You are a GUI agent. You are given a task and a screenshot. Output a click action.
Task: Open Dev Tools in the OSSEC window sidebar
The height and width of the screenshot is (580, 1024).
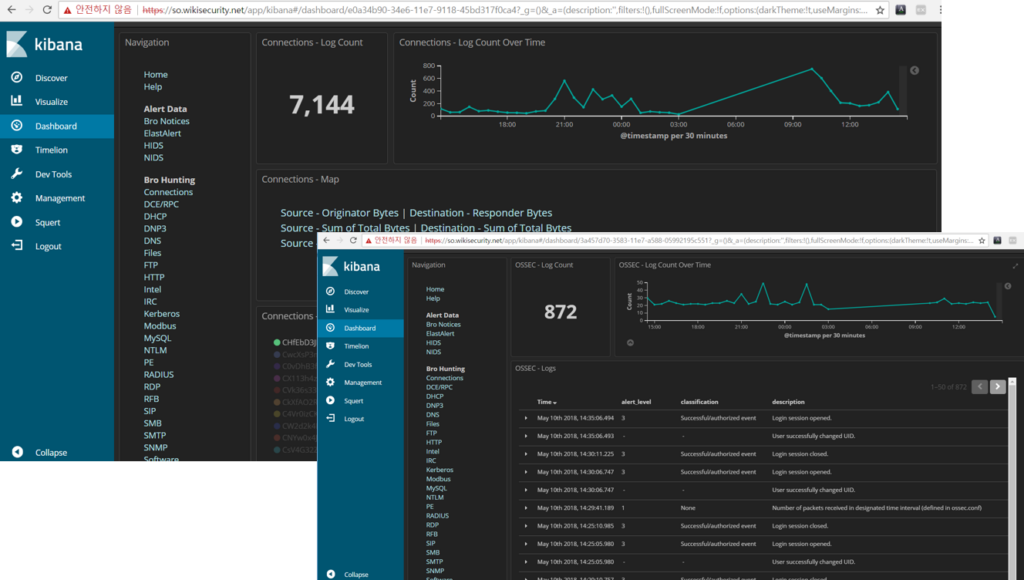coord(357,364)
